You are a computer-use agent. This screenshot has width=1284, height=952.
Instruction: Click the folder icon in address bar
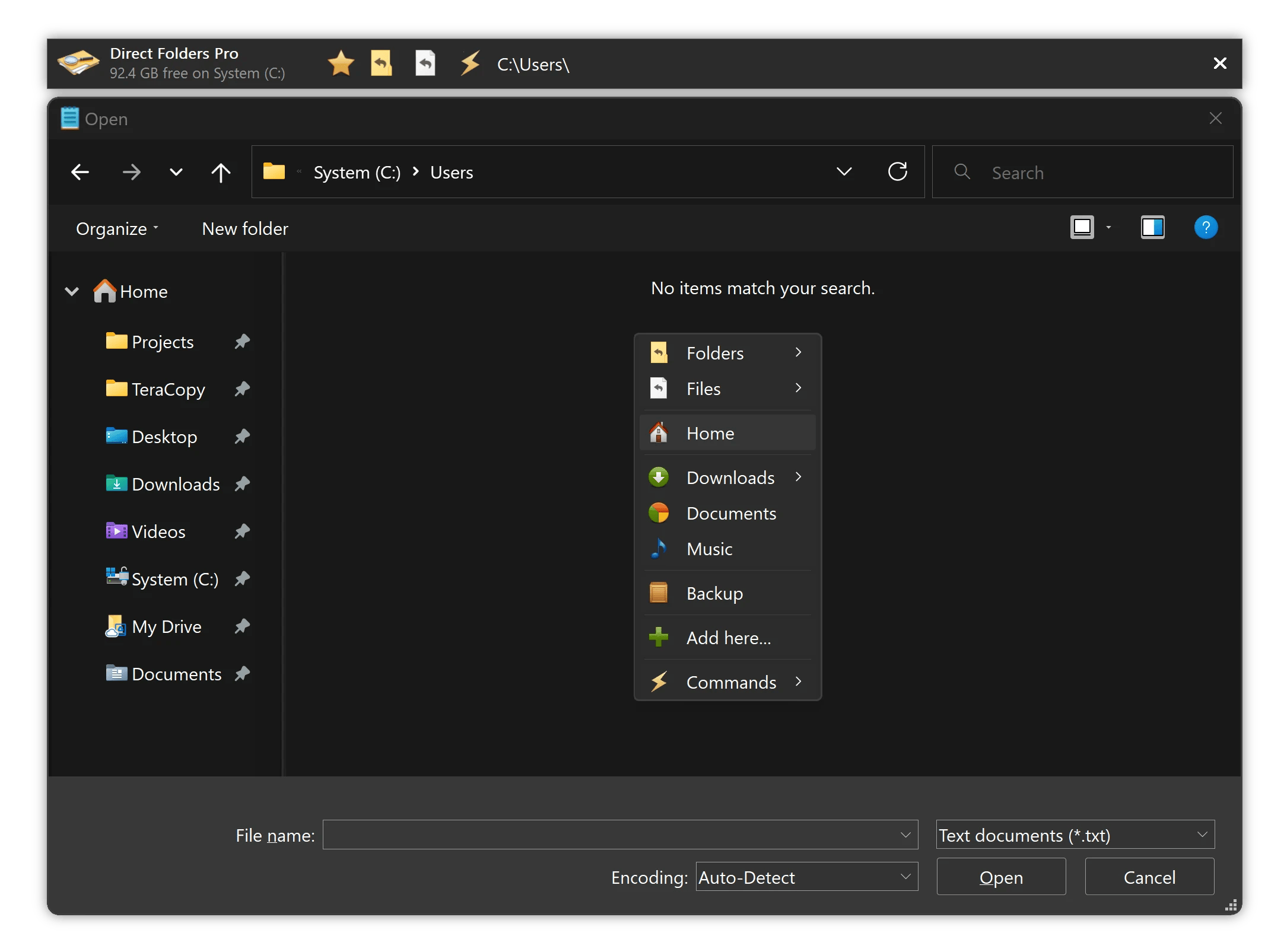click(x=274, y=171)
